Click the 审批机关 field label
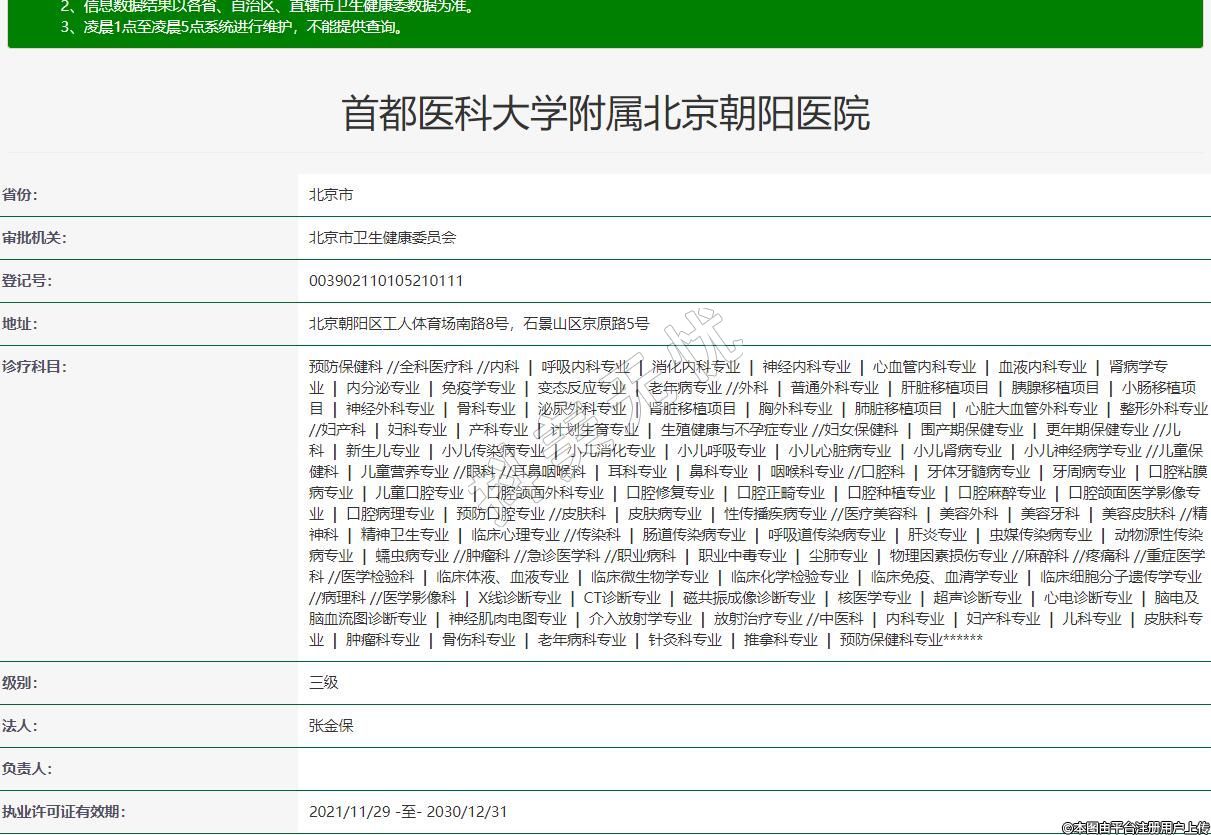This screenshot has height=835, width=1211. click(34, 238)
